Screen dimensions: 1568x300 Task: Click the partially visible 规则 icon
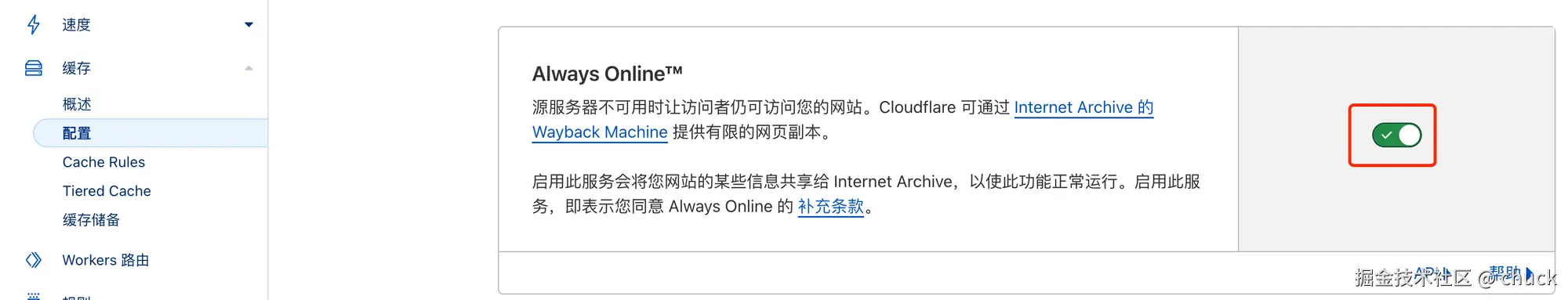point(34,297)
